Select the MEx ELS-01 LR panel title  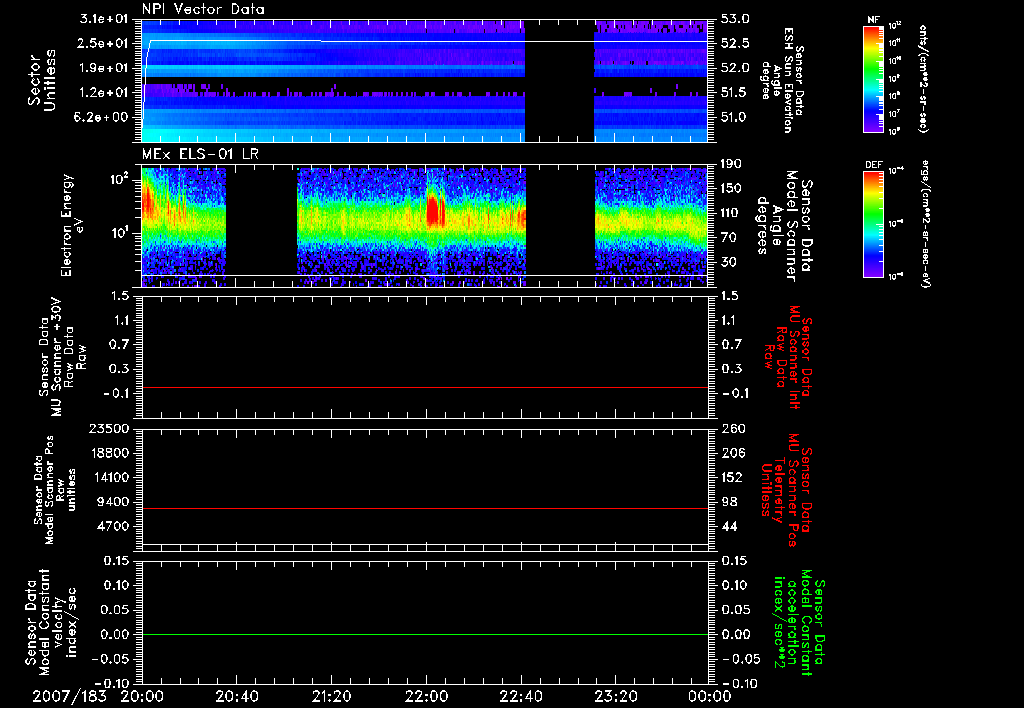tap(201, 151)
